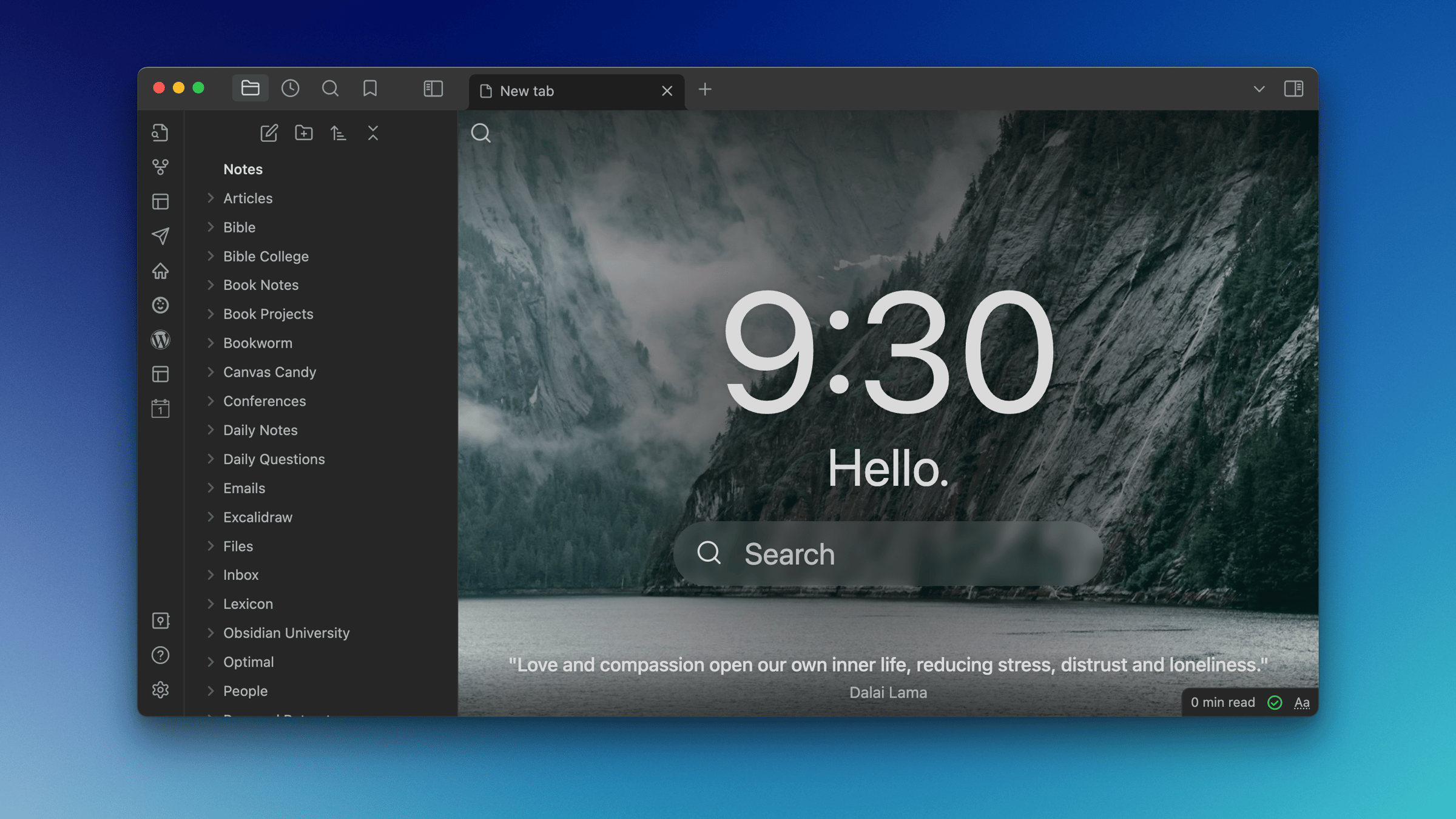Click the search icon atop the homepage
Image resolution: width=1456 pixels, height=819 pixels.
click(480, 133)
